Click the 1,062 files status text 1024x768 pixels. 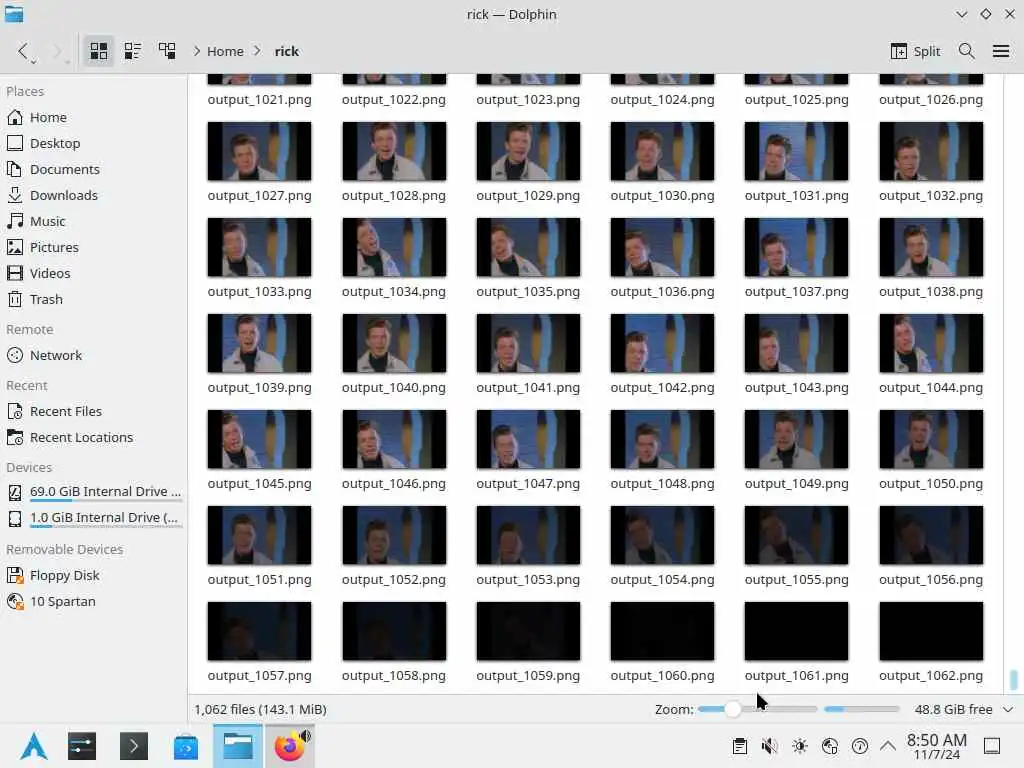coord(261,709)
